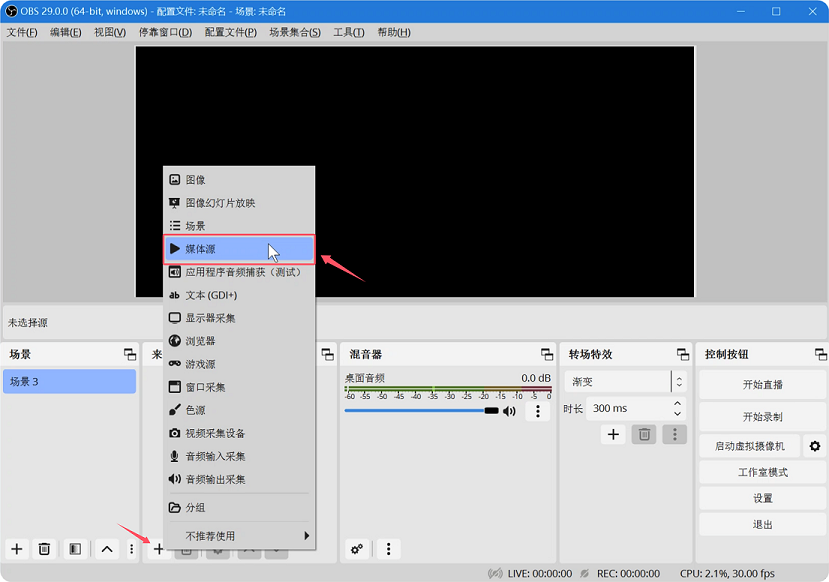Click 退出 to exit OBS
The width and height of the screenshot is (829, 582).
pos(762,524)
